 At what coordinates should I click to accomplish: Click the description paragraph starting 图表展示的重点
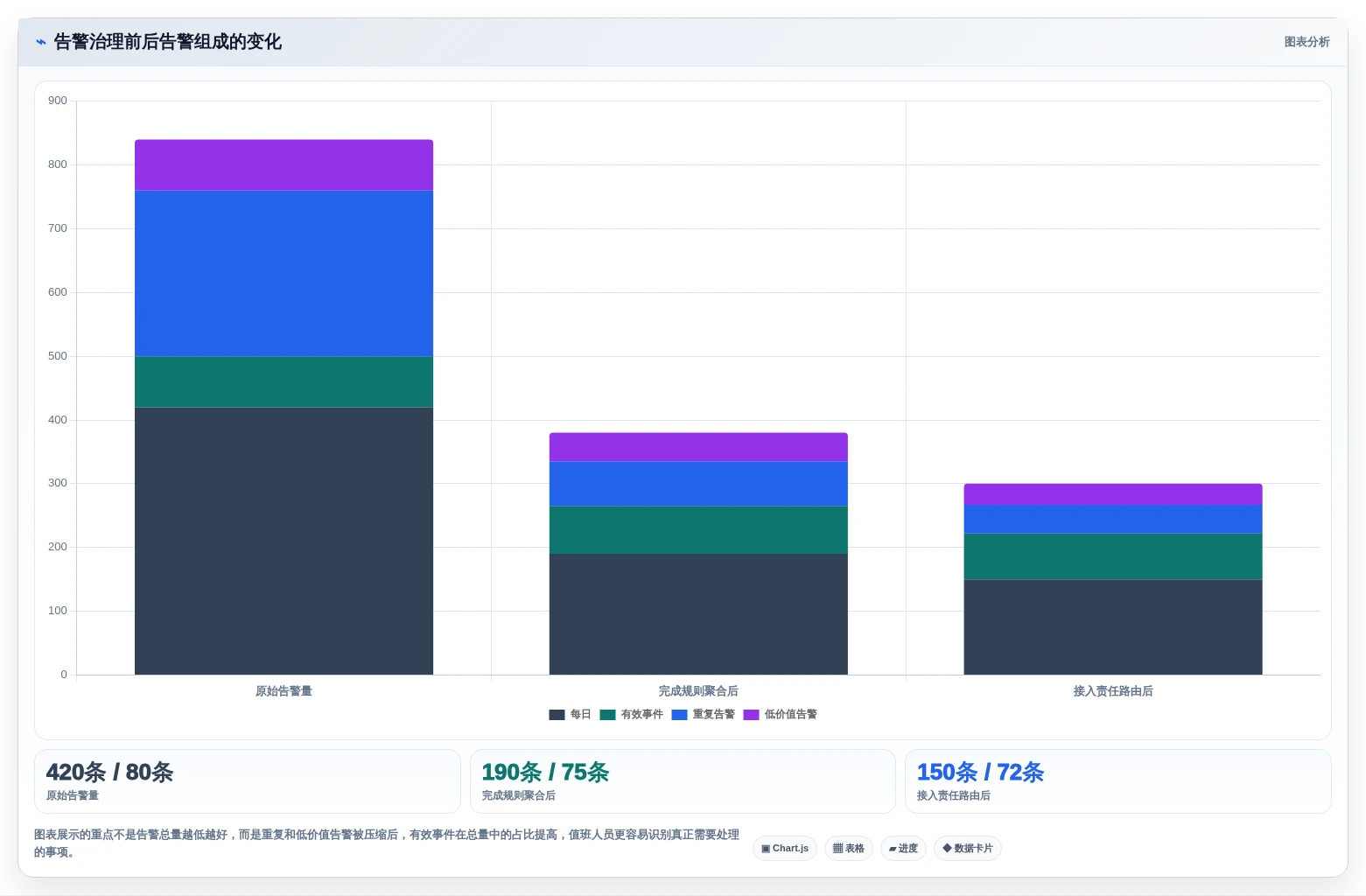pyautogui.click(x=387, y=843)
